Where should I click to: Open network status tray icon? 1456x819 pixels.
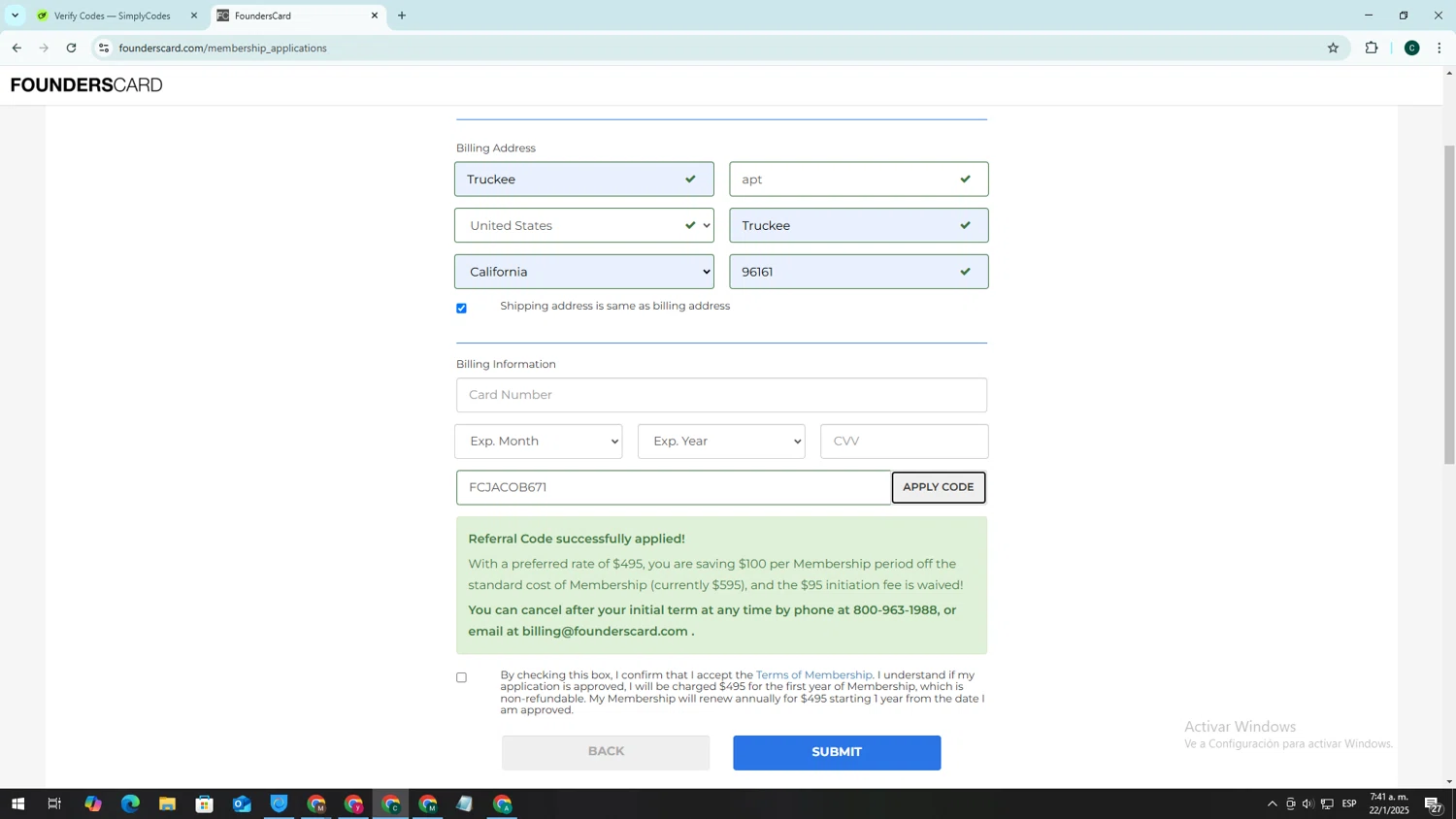1327,803
